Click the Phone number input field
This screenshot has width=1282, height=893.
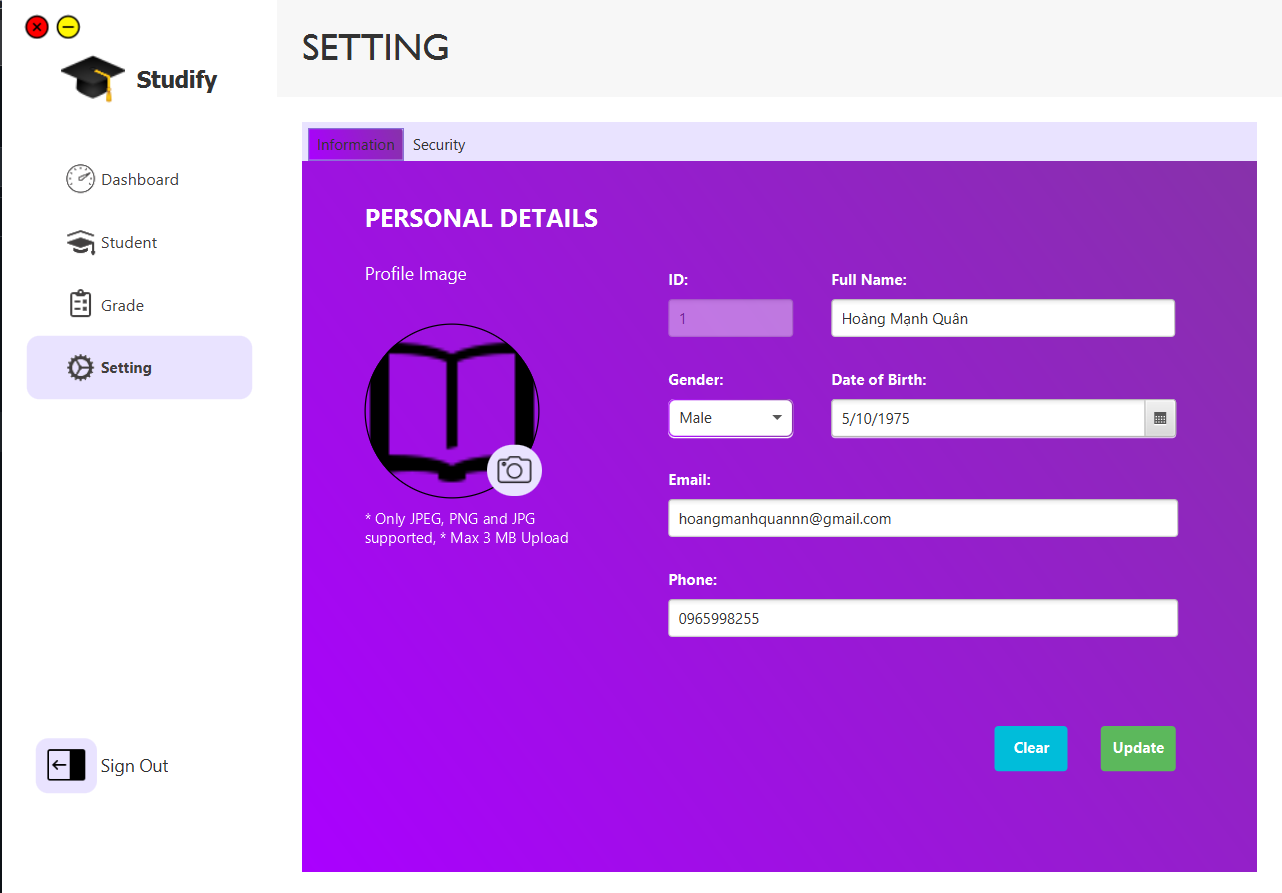click(x=923, y=618)
